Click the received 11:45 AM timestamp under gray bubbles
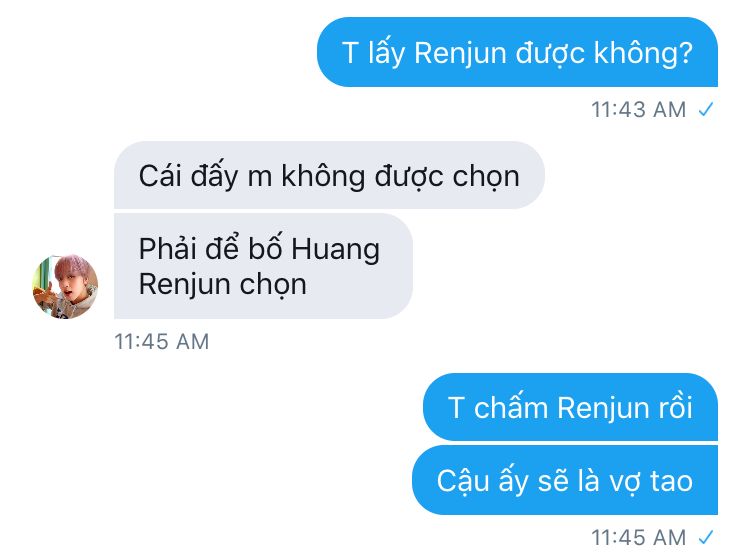 point(162,342)
